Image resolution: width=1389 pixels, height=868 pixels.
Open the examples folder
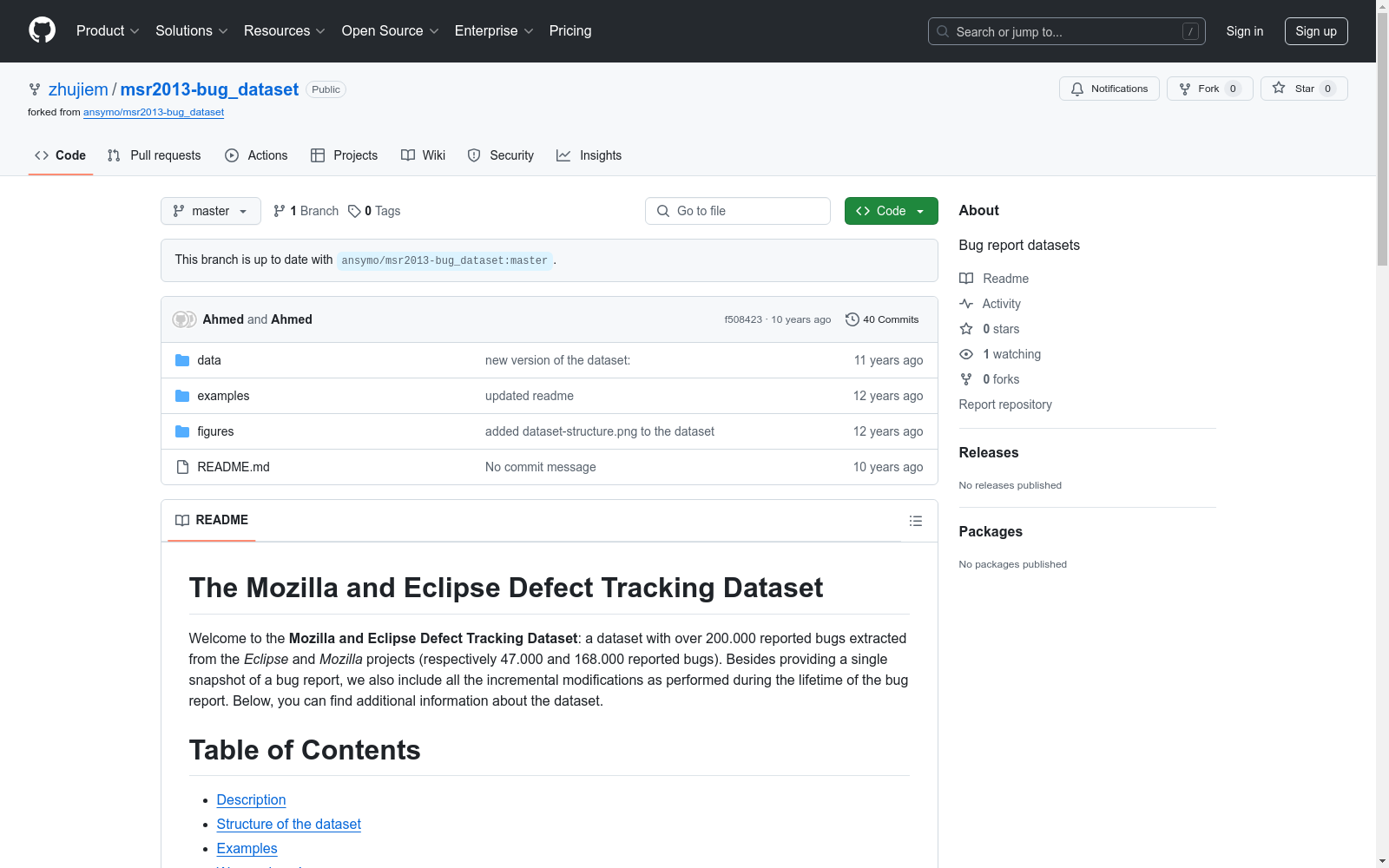click(223, 396)
